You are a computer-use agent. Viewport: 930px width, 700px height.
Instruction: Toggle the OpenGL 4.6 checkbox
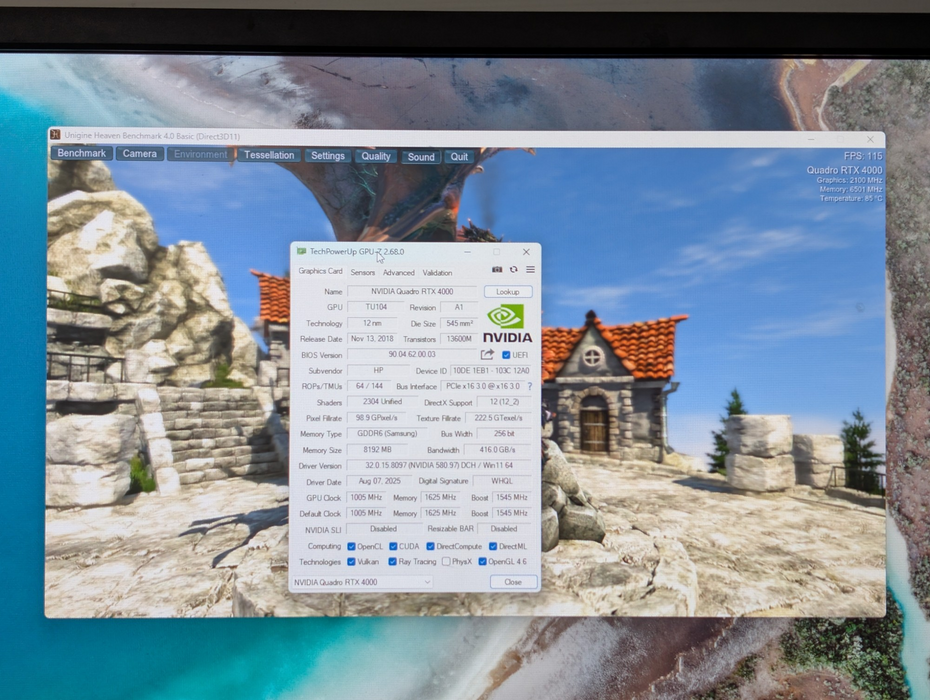(x=482, y=562)
